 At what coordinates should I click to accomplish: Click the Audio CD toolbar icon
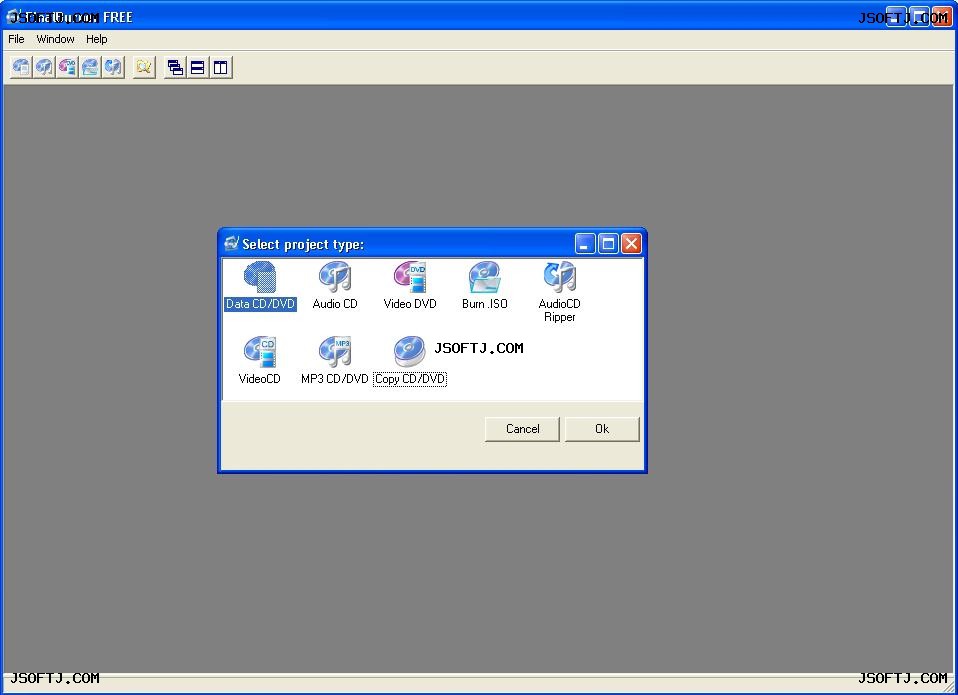[x=44, y=67]
